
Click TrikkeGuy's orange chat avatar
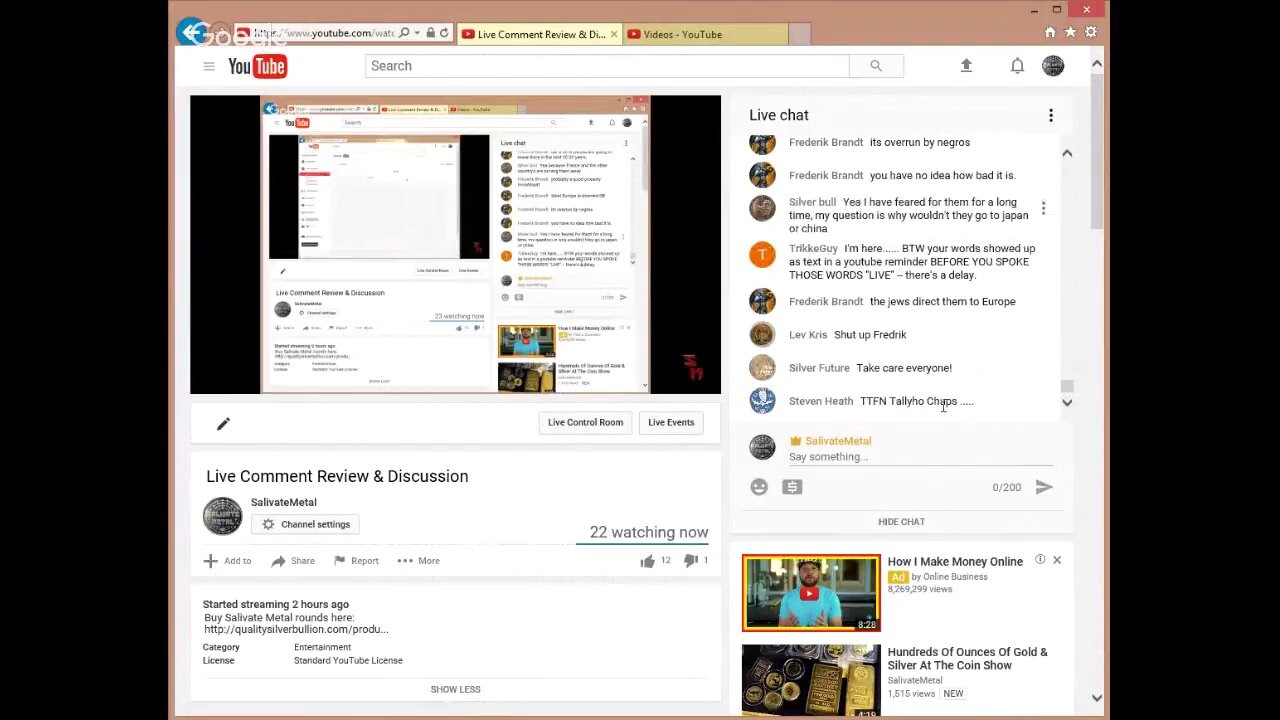coord(762,254)
